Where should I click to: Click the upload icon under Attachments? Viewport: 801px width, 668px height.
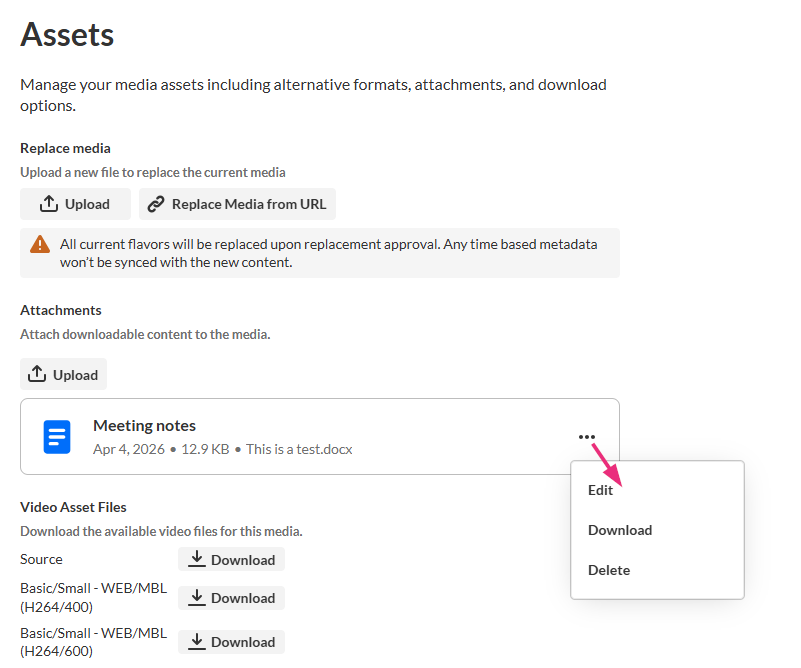pos(37,374)
